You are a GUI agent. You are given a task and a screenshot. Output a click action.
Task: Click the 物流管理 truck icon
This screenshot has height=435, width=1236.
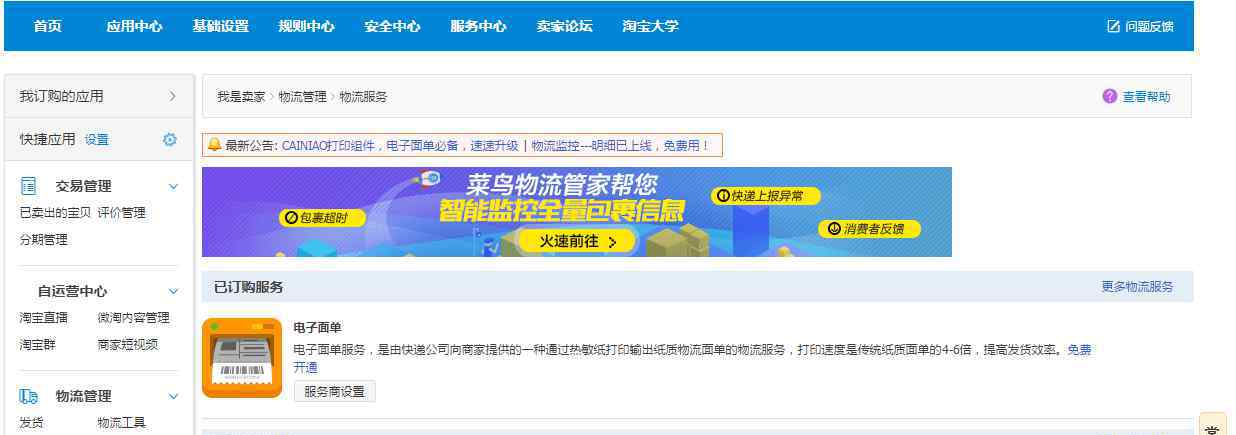coord(29,396)
